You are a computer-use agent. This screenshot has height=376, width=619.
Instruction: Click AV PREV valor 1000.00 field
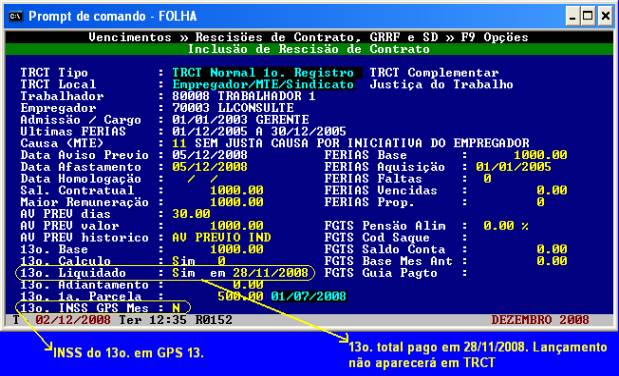click(236, 226)
